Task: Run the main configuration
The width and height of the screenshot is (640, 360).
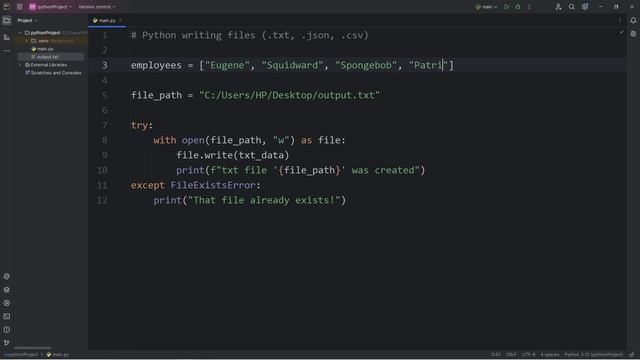Action: (507, 7)
